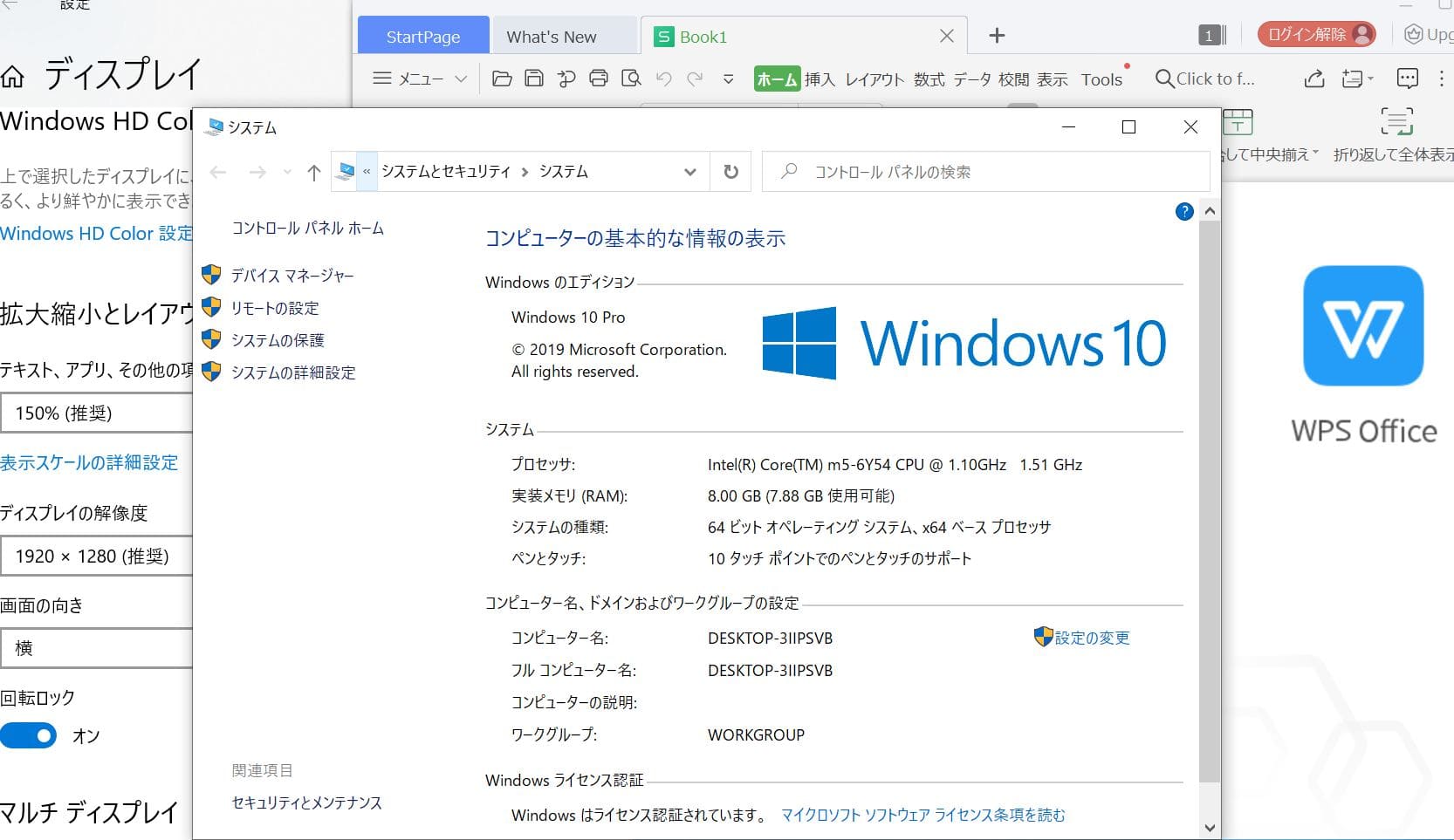Refresh the システム control panel page
1454x840 pixels.
tap(731, 172)
